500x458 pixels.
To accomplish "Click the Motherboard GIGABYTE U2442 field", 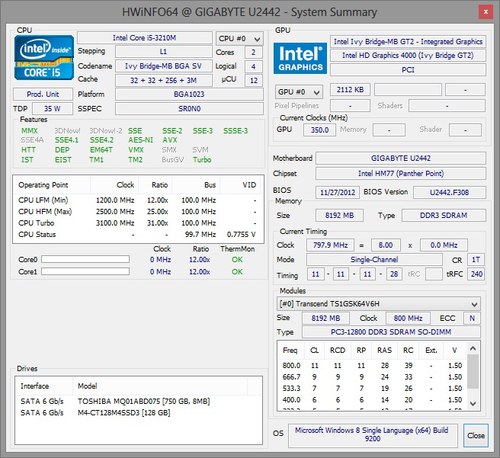I will (x=401, y=158).
